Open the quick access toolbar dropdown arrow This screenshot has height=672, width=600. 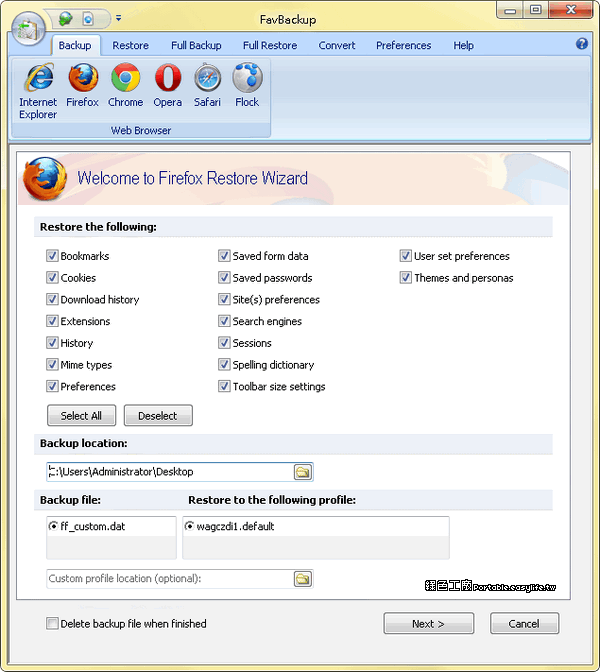[119, 18]
